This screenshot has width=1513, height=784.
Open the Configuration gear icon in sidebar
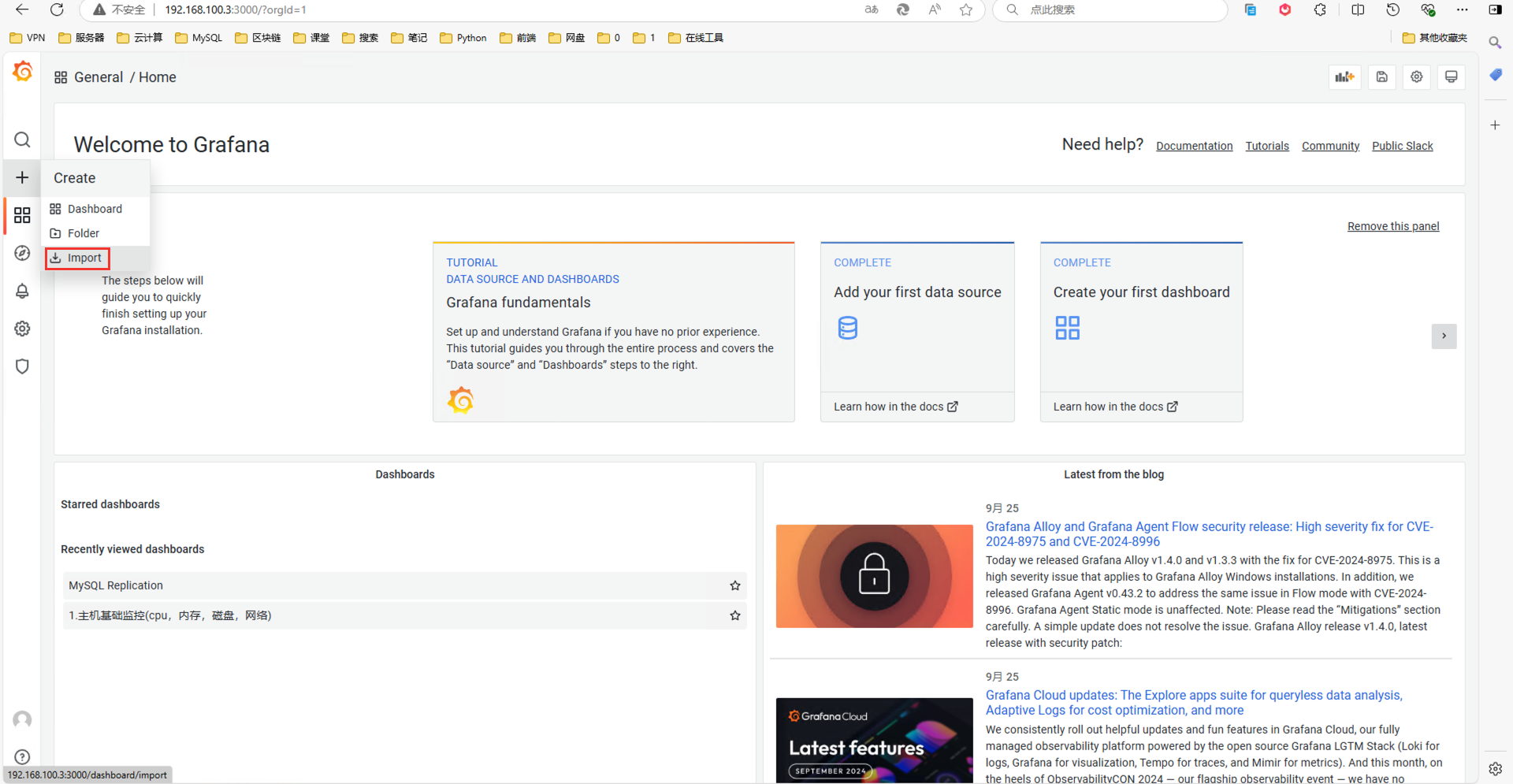22,329
